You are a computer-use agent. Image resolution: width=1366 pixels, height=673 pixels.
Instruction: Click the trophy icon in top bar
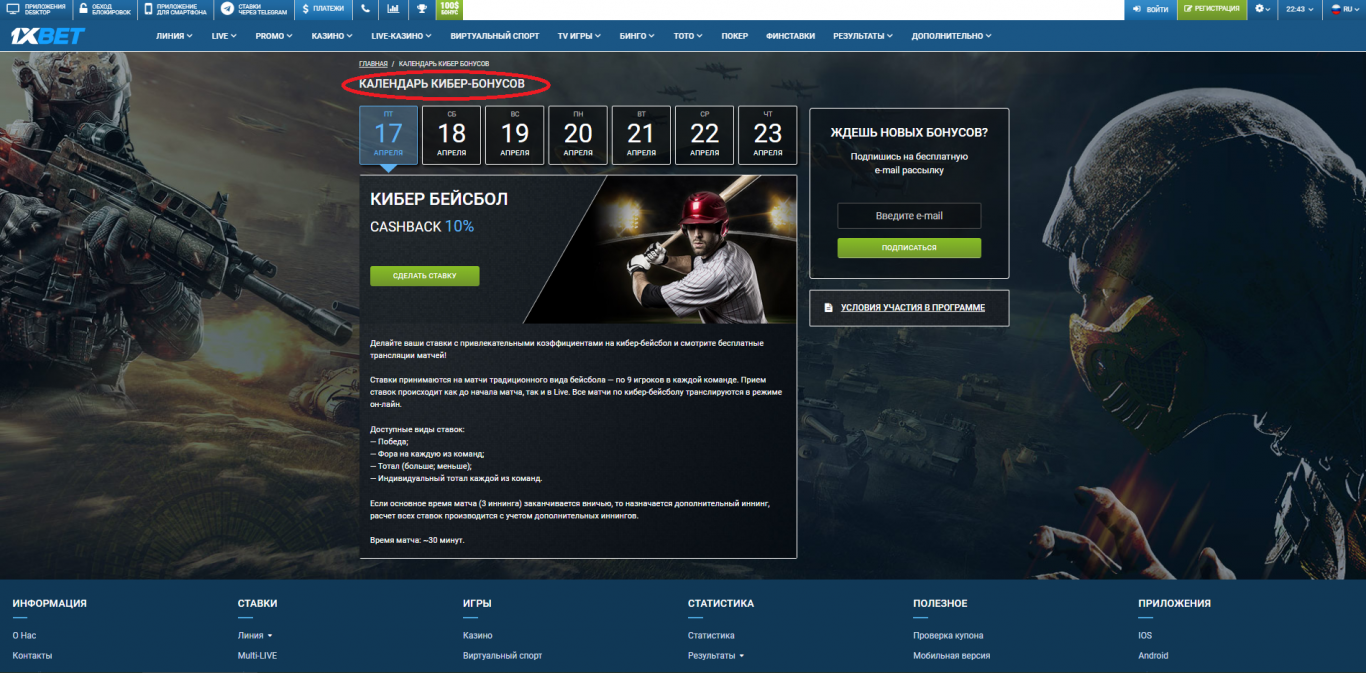(422, 9)
